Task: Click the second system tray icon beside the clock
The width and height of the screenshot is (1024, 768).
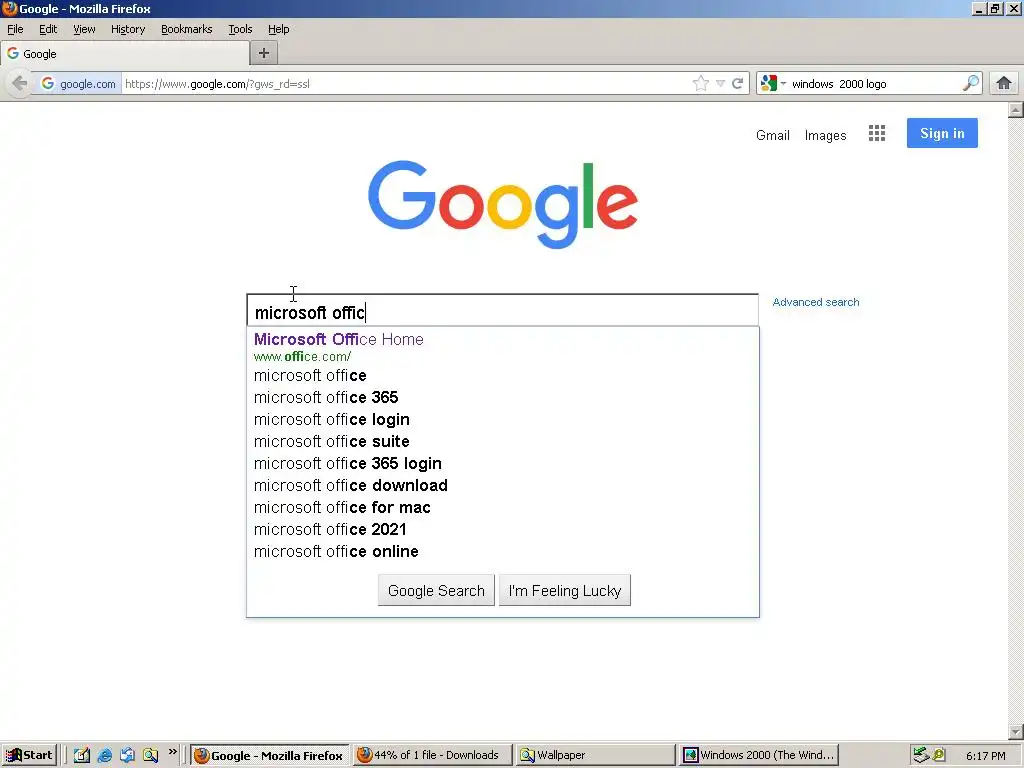Action: click(x=939, y=755)
